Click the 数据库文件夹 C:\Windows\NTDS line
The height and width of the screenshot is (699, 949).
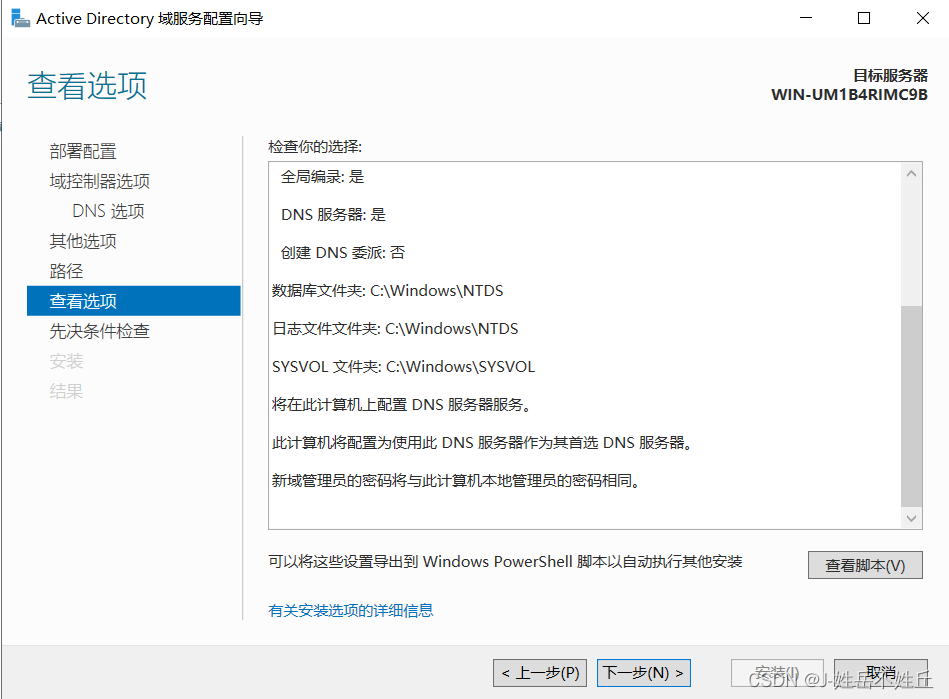point(387,290)
